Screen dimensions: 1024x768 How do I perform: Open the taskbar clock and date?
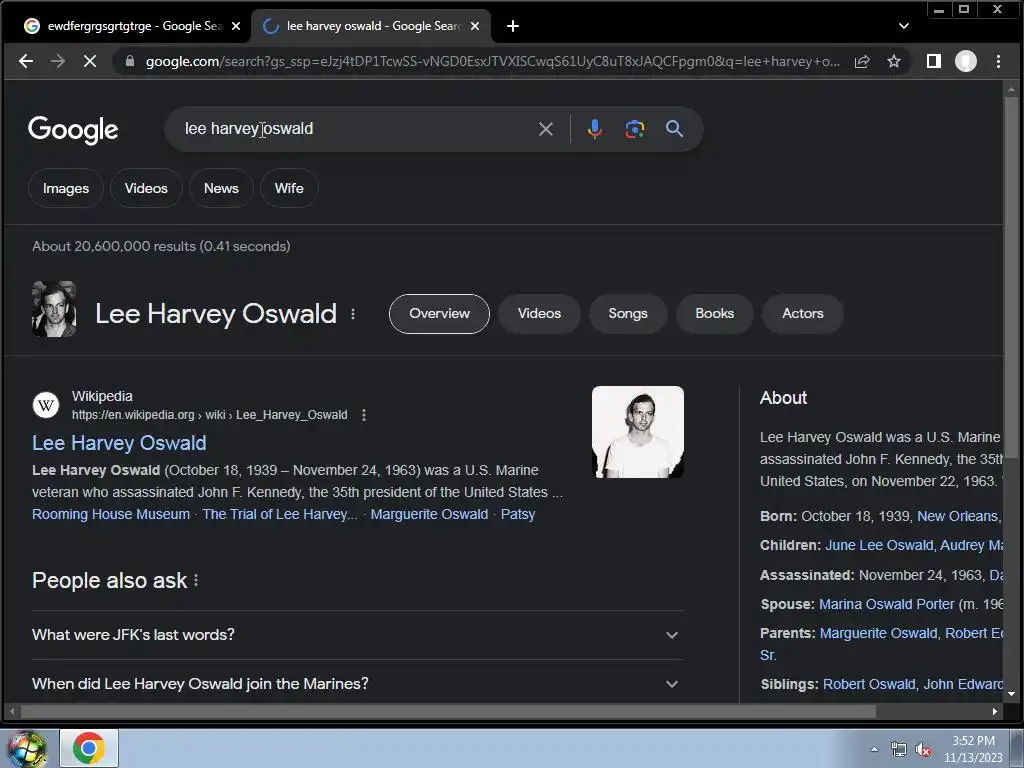973,749
